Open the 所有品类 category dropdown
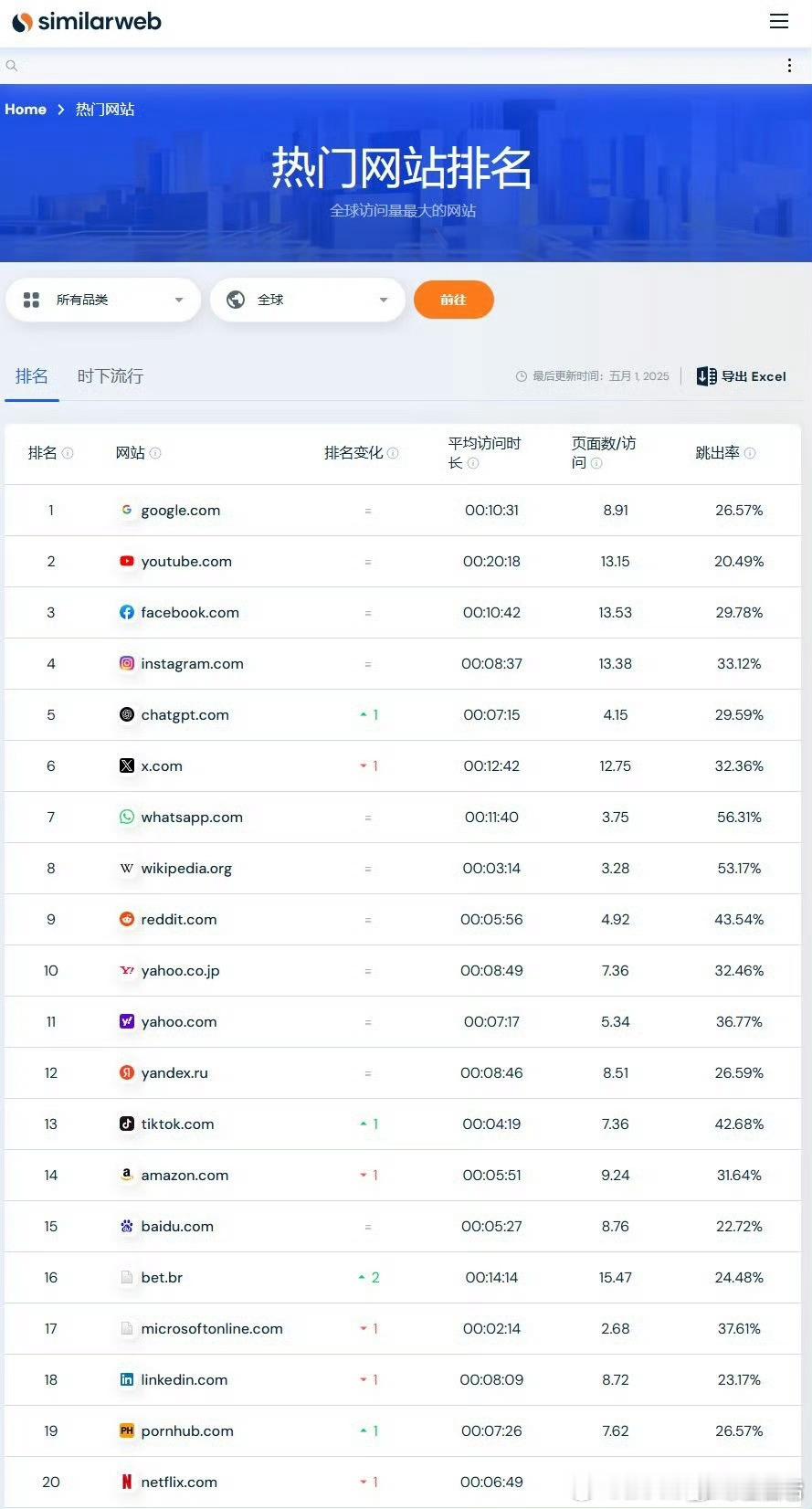The image size is (812, 1509). [x=103, y=300]
